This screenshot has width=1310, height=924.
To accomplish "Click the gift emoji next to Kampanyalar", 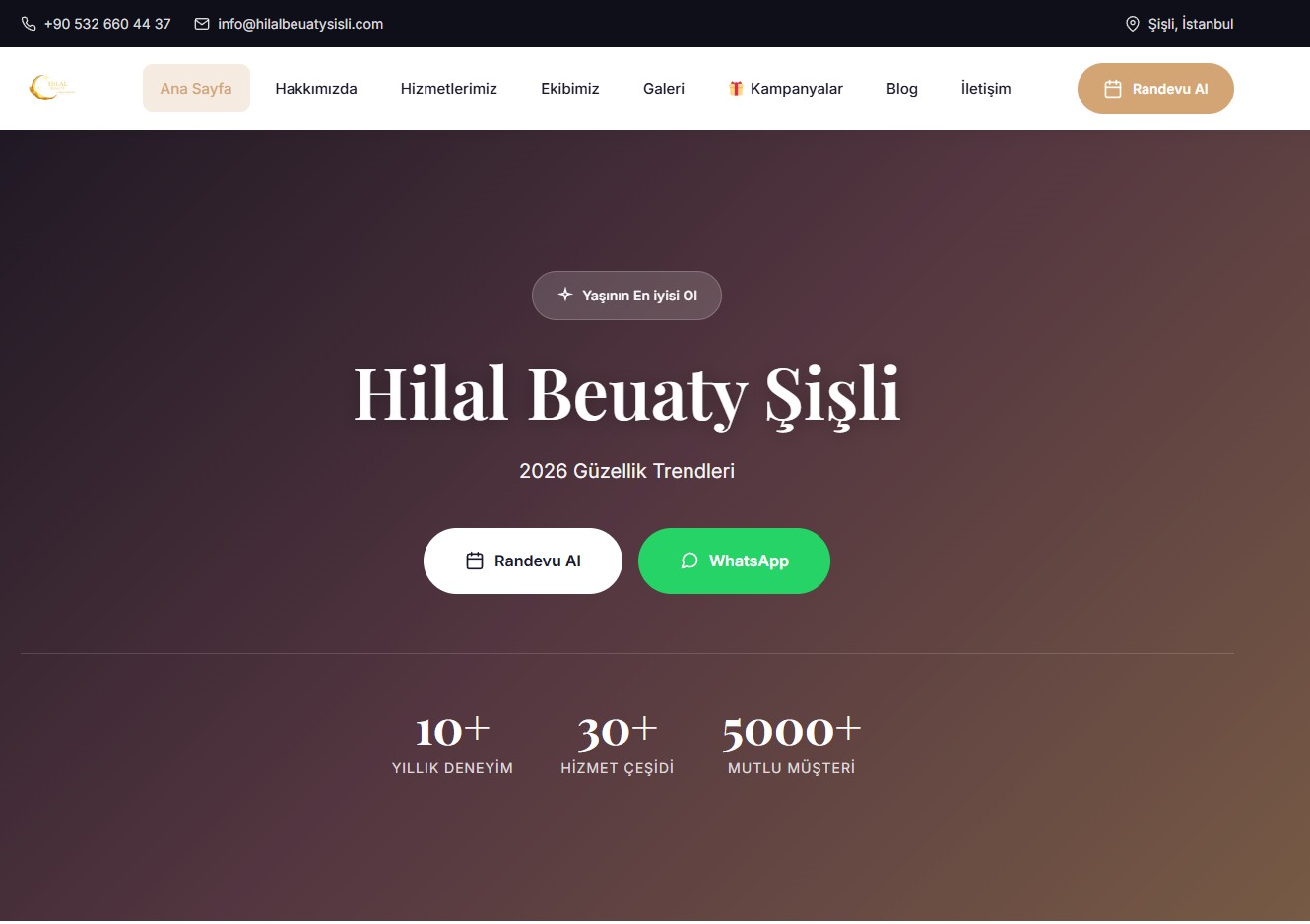I will pyautogui.click(x=734, y=88).
